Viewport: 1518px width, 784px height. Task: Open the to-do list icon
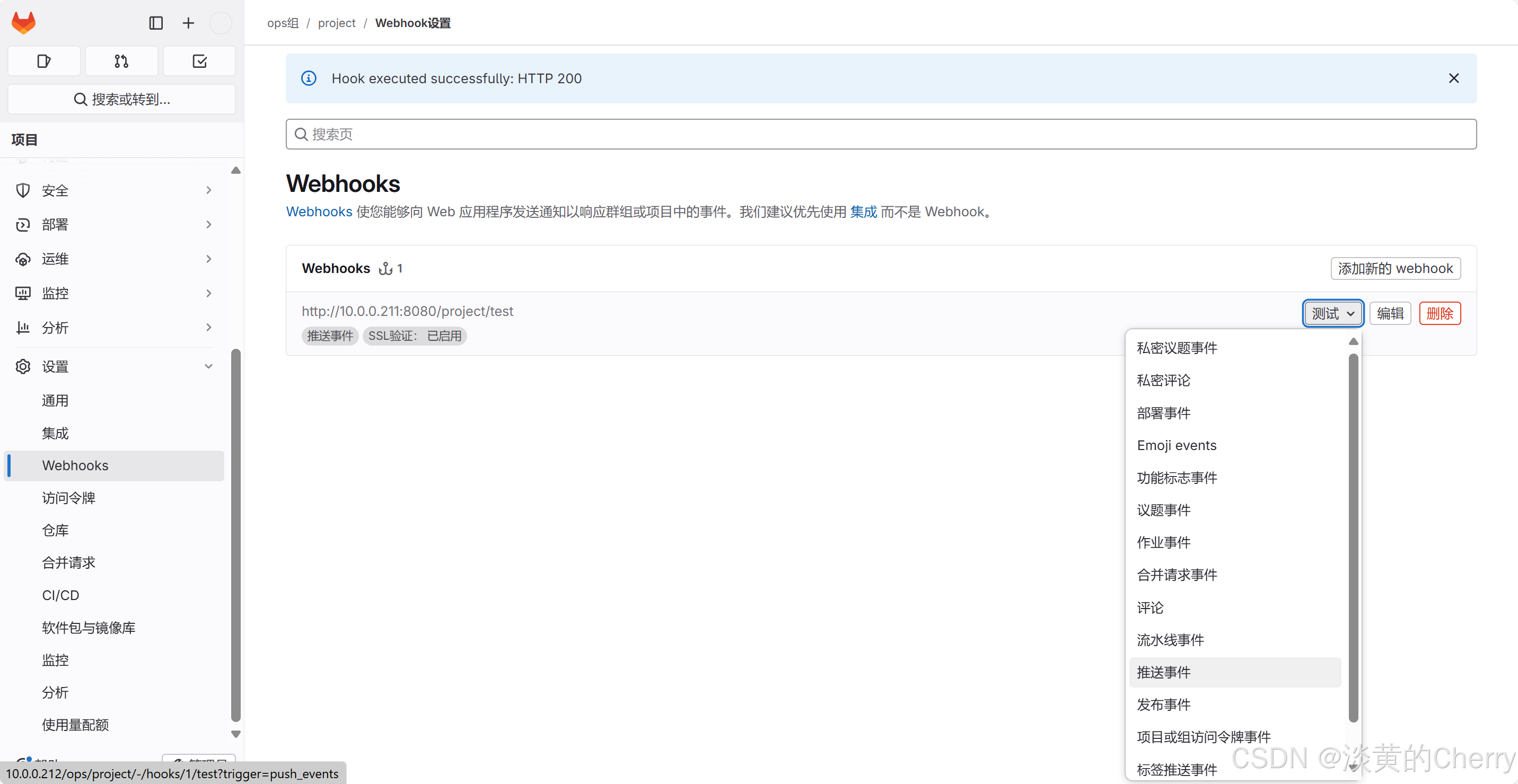coord(199,61)
